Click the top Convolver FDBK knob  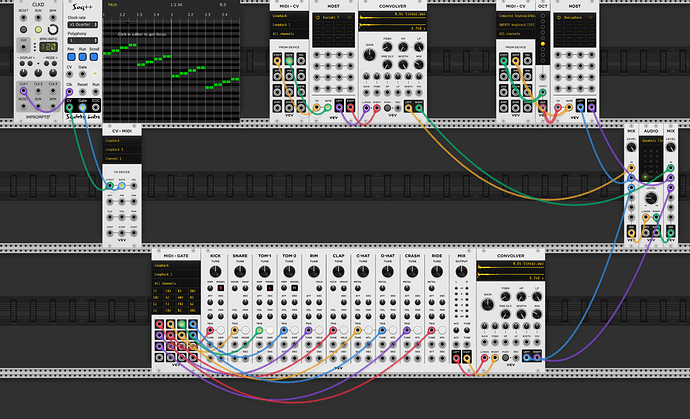387,47
